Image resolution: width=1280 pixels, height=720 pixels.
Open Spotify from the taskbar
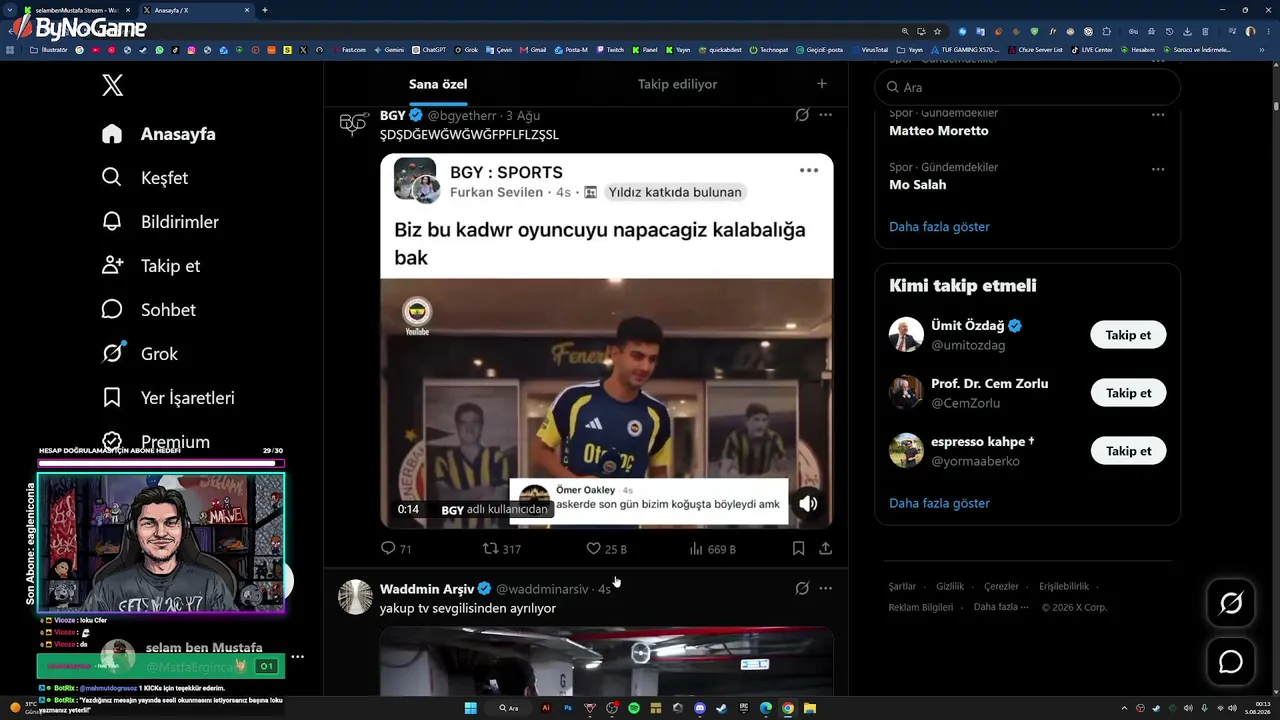[634, 708]
